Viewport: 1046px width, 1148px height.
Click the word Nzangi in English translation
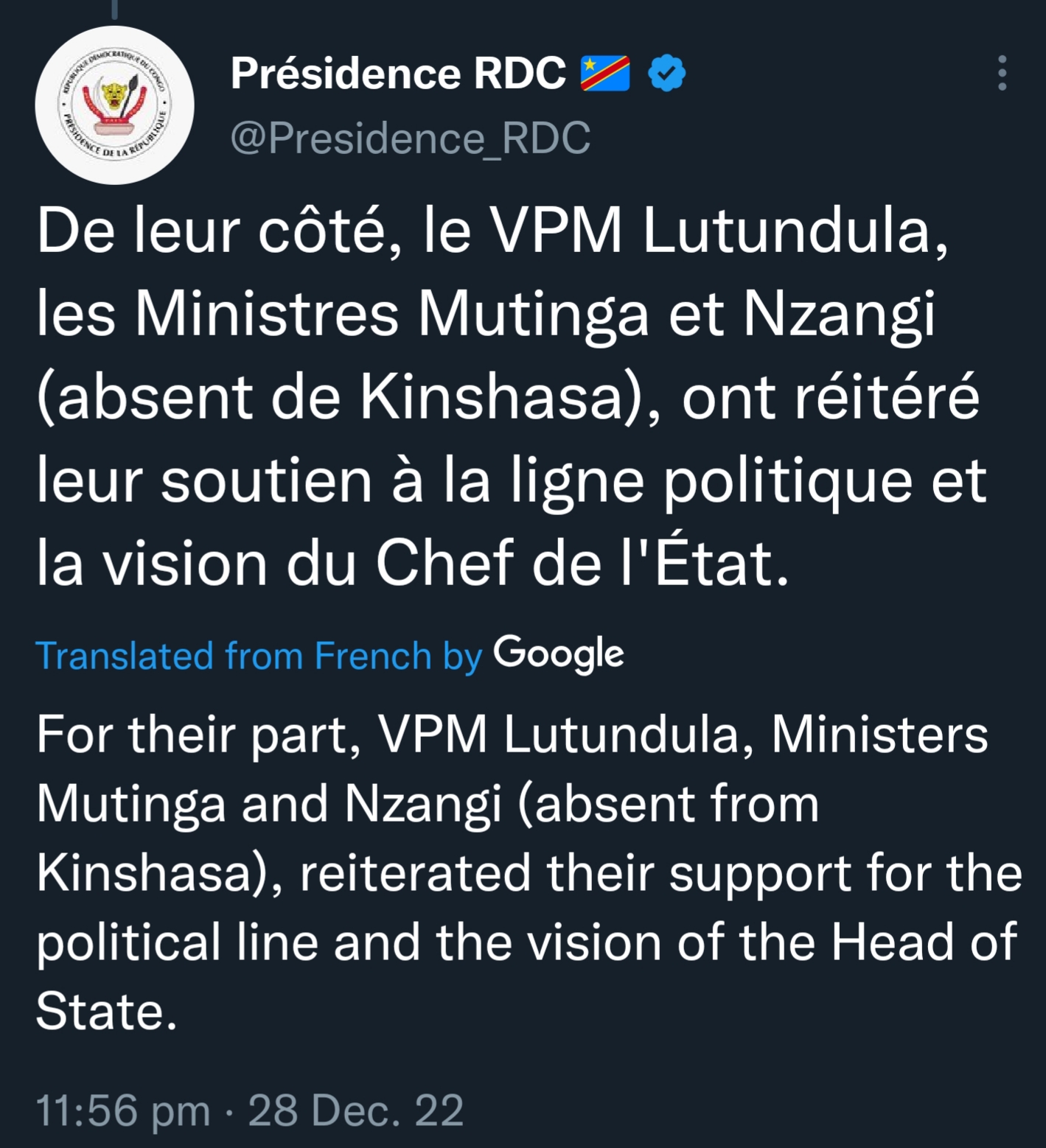[x=423, y=804]
